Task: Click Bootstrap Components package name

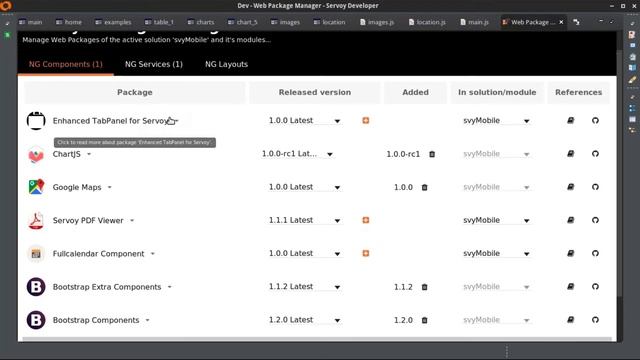Action: click(96, 320)
